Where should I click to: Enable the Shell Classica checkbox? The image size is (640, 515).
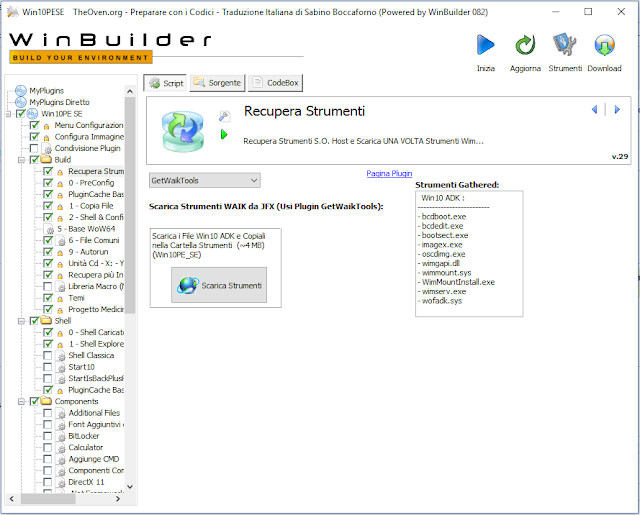pyautogui.click(x=48, y=355)
